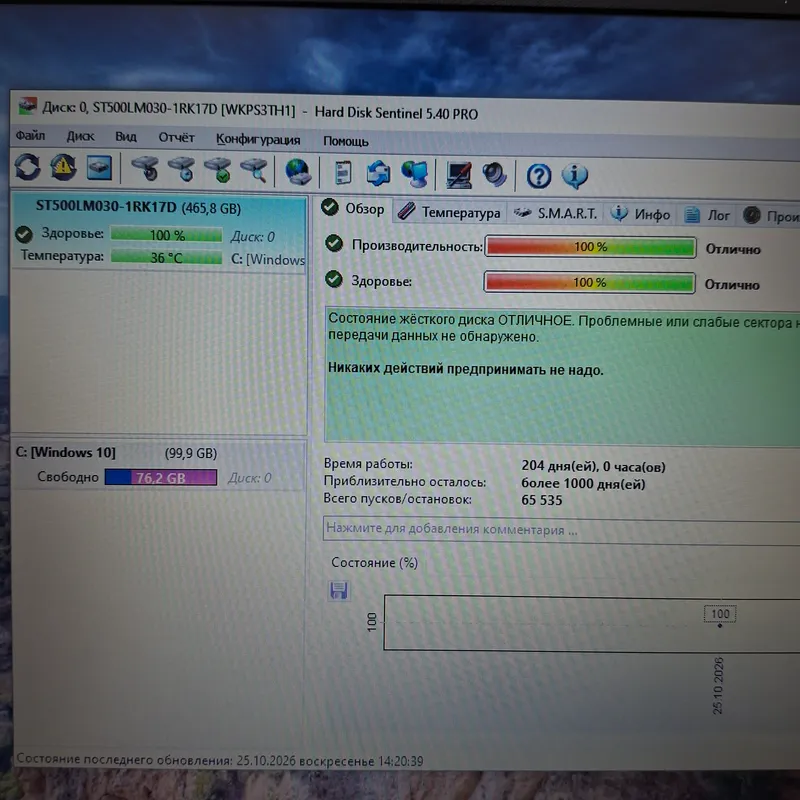This screenshot has height=800, width=800.
Task: Click the start/stop count '65 535'
Action: pyautogui.click(x=541, y=500)
